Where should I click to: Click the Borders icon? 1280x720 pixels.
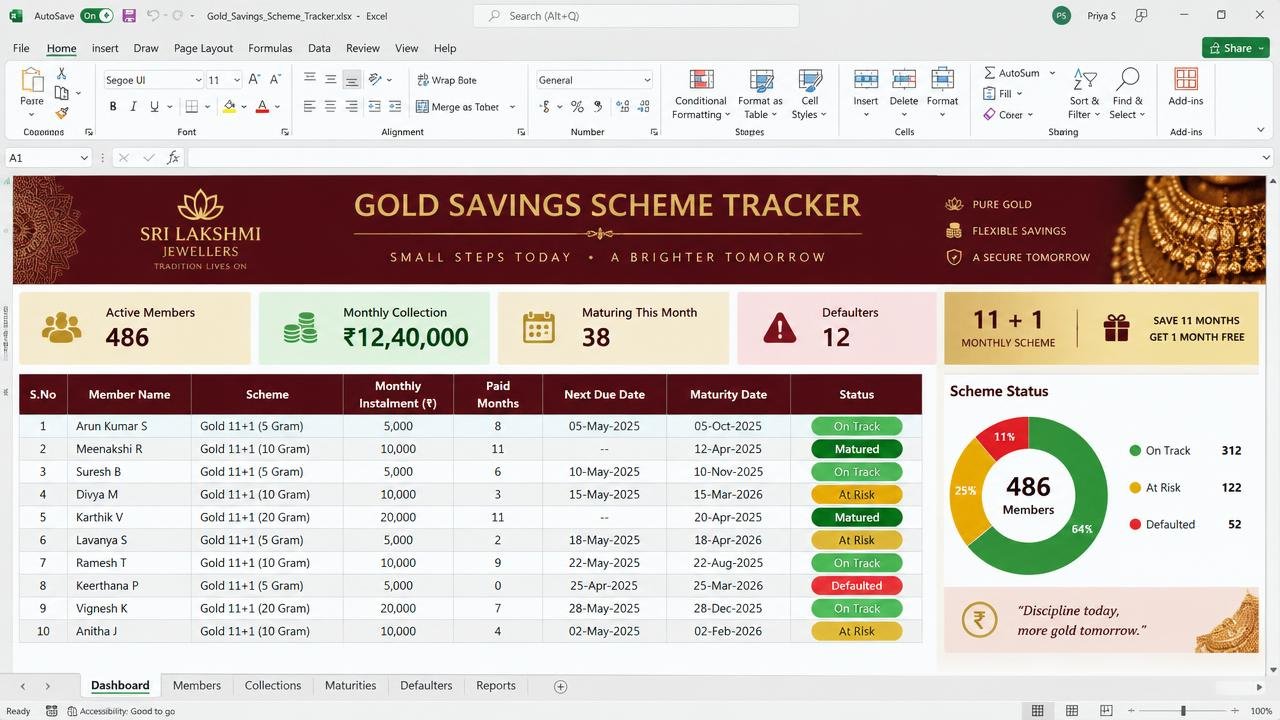tap(192, 106)
